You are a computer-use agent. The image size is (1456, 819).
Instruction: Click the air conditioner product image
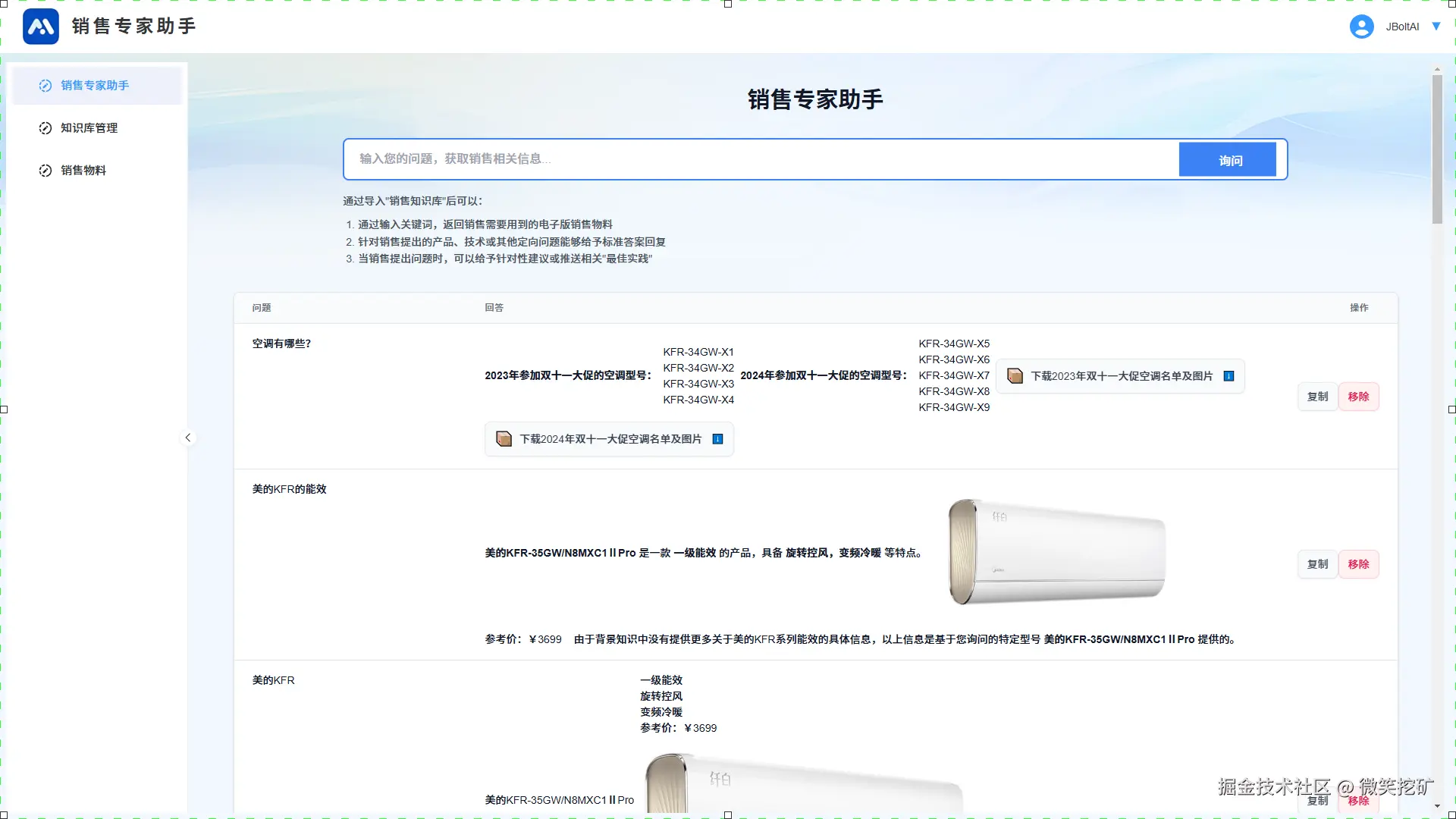(1056, 552)
